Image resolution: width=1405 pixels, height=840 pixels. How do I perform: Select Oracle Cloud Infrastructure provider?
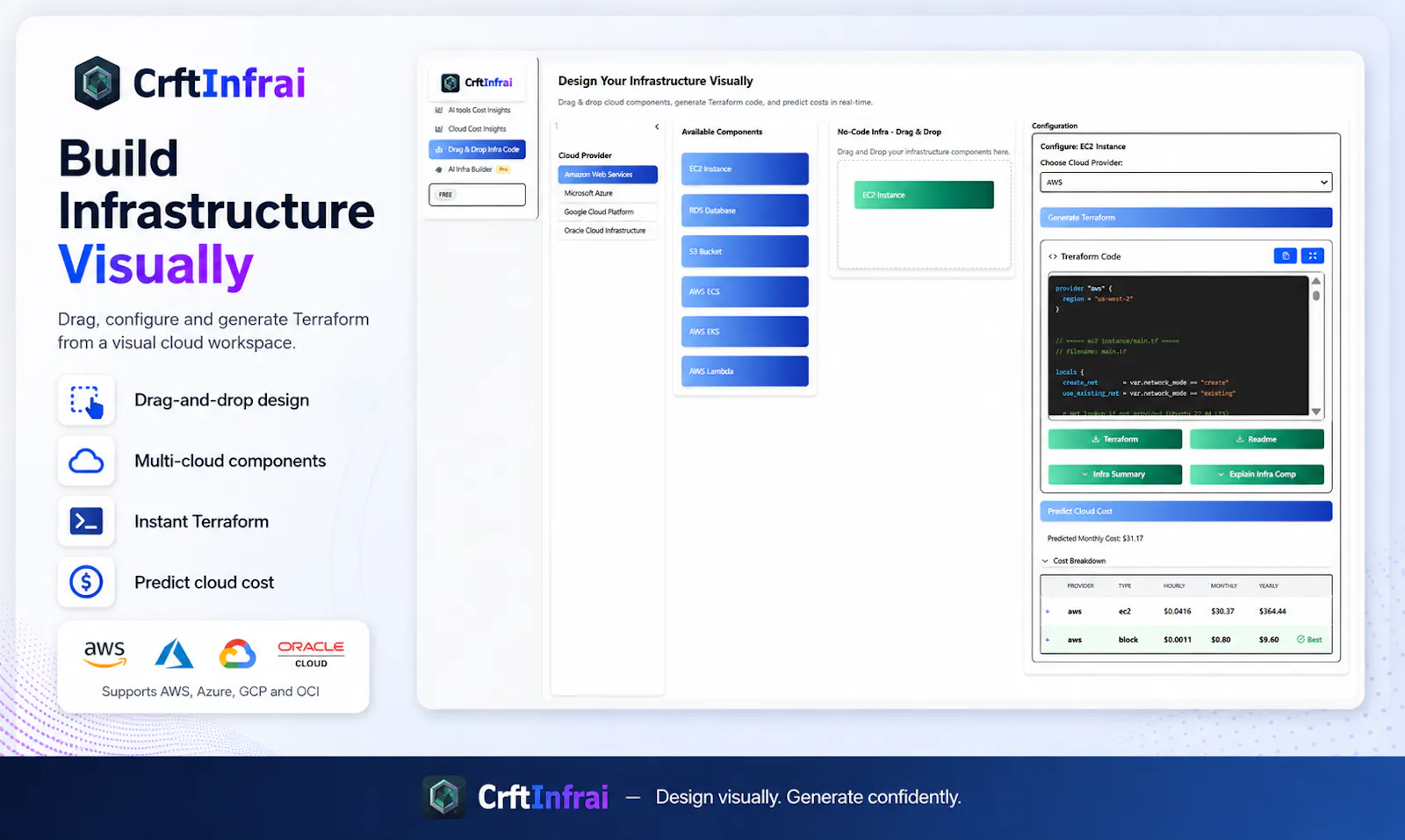click(x=608, y=230)
